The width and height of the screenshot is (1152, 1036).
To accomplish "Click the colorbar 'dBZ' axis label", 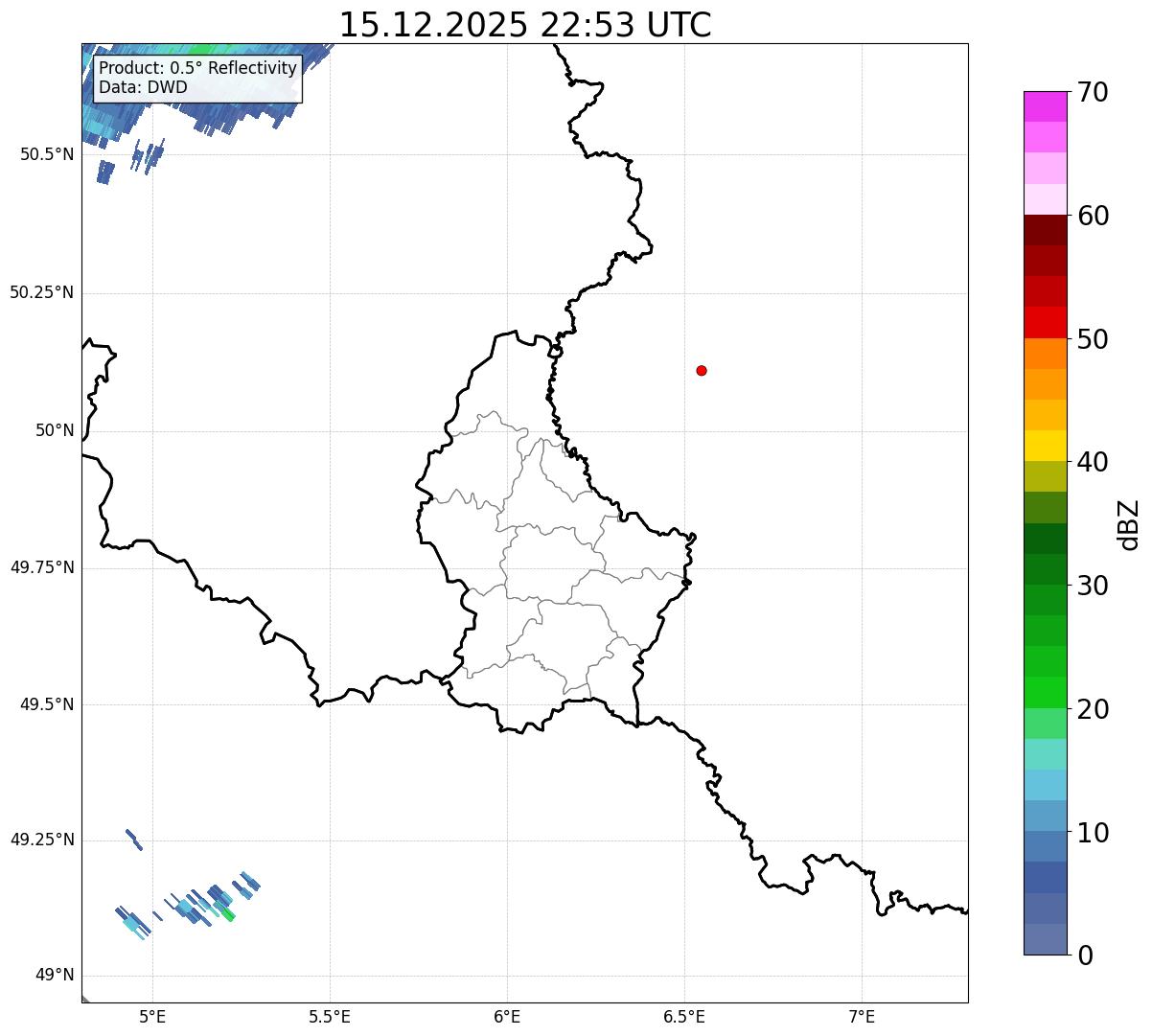I will coord(1129,524).
